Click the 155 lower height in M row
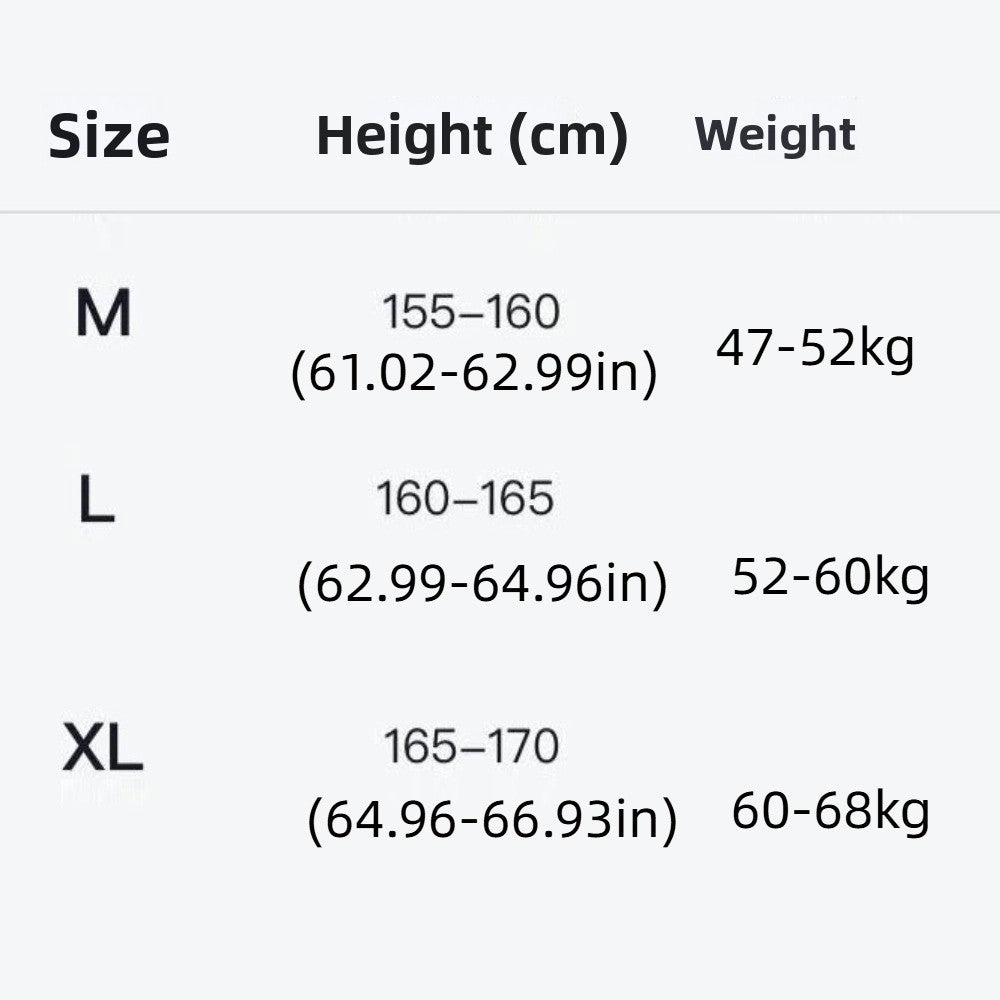Image resolution: width=1000 pixels, height=1000 pixels. pos(413,313)
